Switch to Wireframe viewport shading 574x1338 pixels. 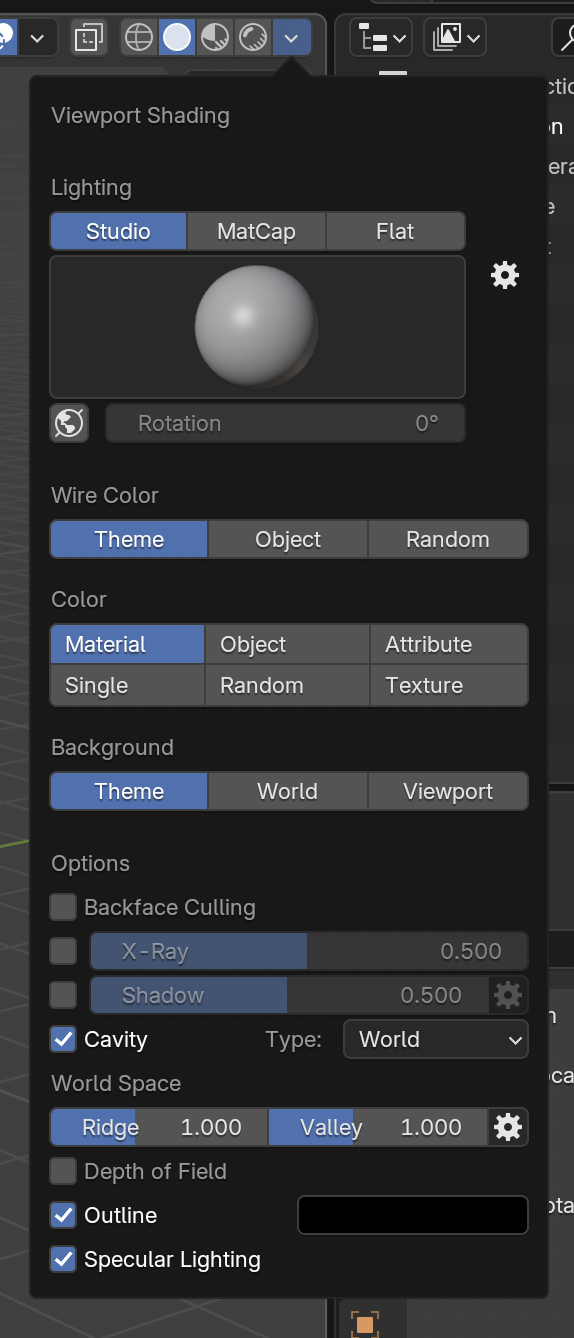tap(138, 38)
